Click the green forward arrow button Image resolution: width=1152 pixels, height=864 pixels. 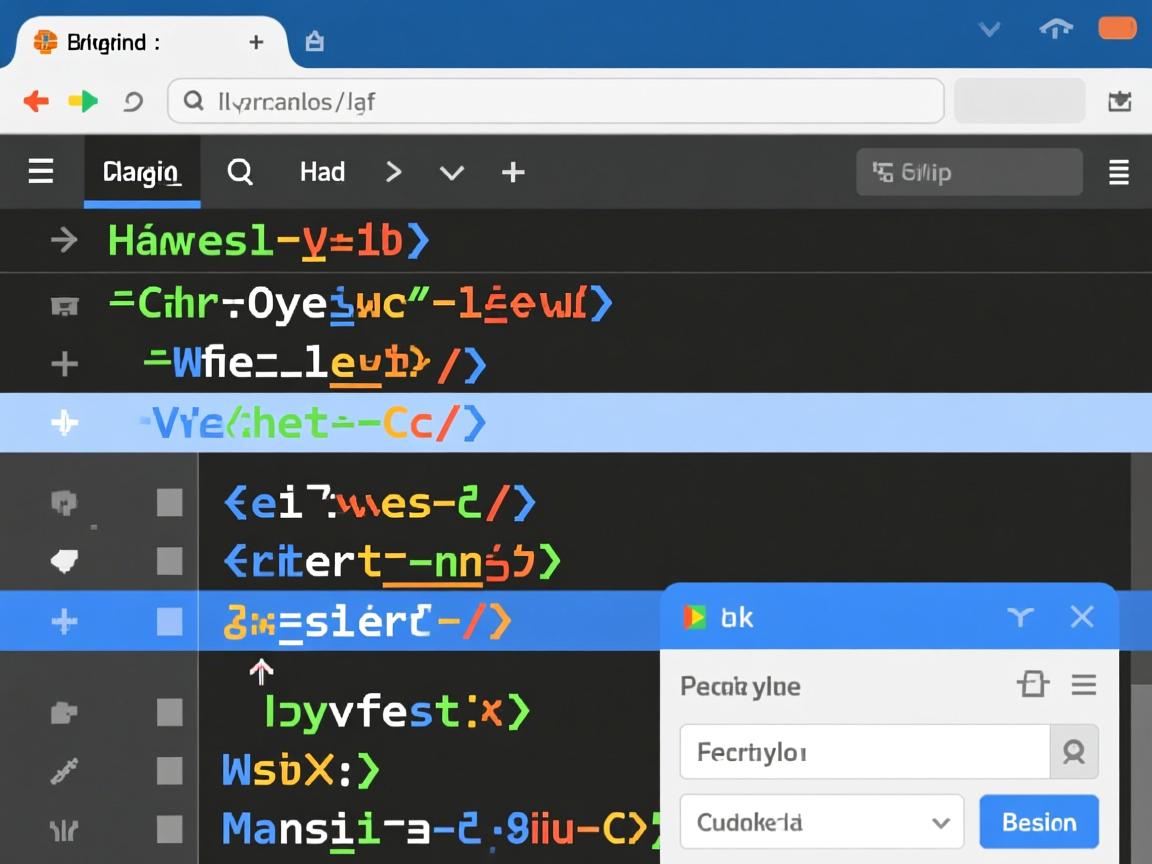point(83,101)
